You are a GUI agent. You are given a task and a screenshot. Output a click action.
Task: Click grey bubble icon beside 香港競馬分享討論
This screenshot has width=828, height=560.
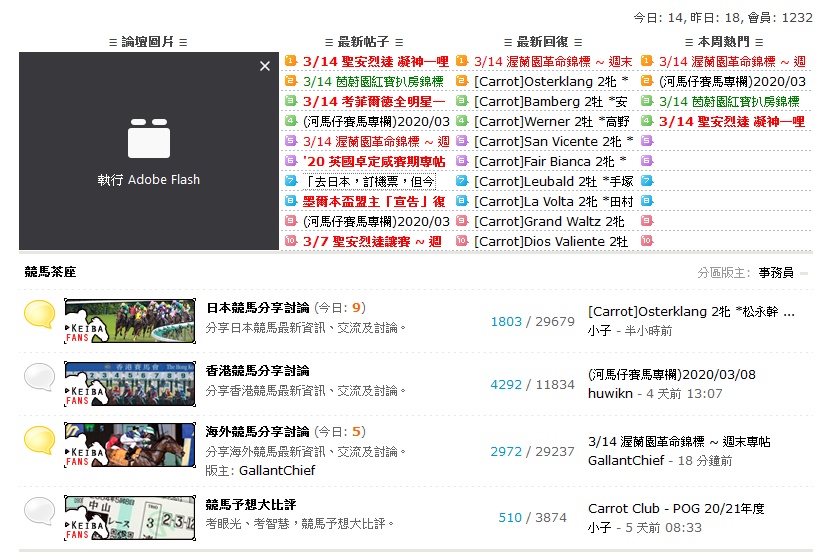click(x=40, y=377)
